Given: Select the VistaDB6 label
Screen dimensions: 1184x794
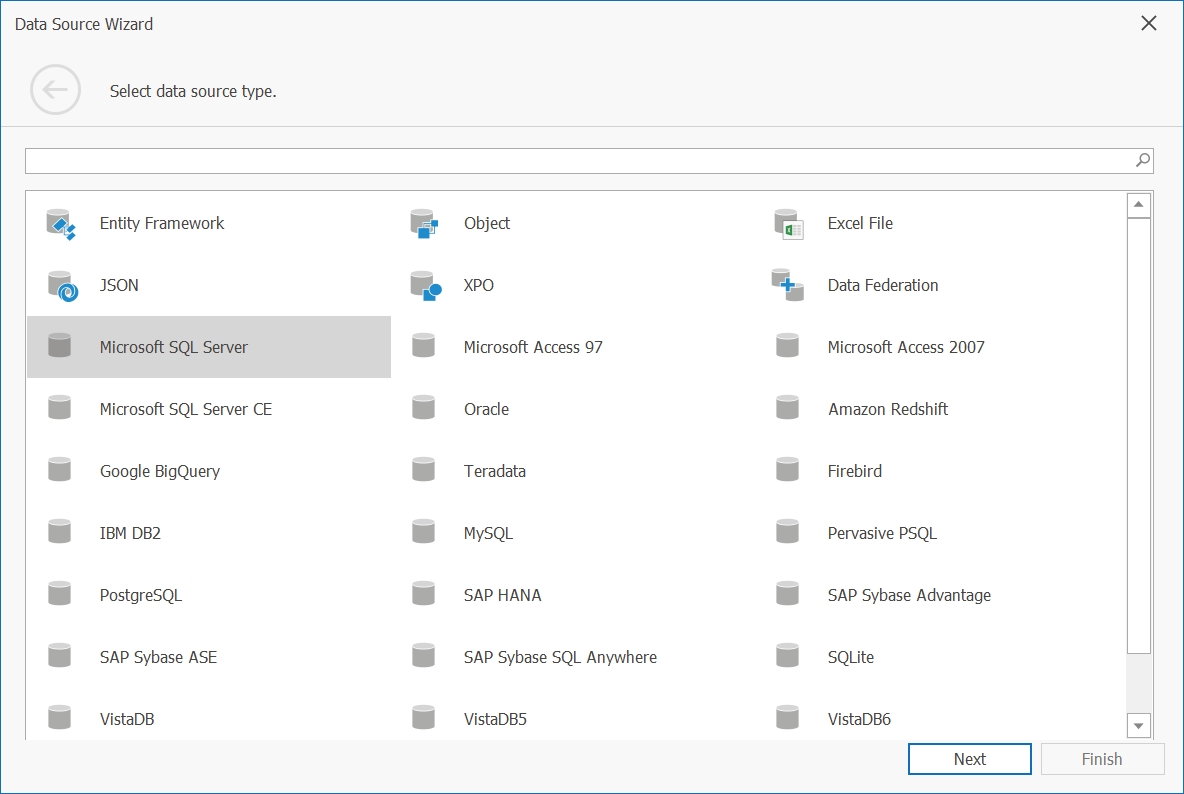Looking at the screenshot, I should pyautogui.click(x=859, y=719).
